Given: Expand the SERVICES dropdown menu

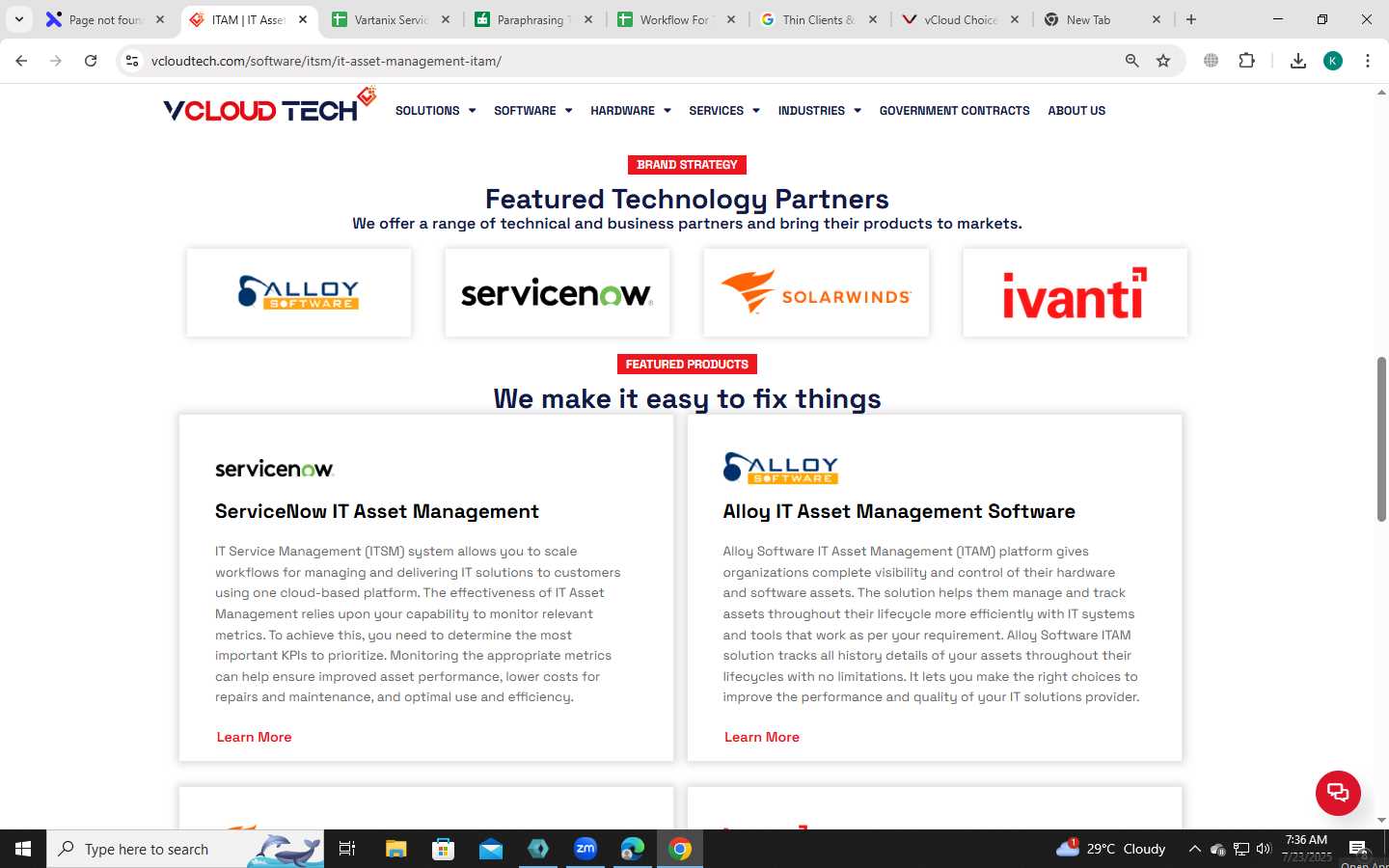Looking at the screenshot, I should [723, 111].
